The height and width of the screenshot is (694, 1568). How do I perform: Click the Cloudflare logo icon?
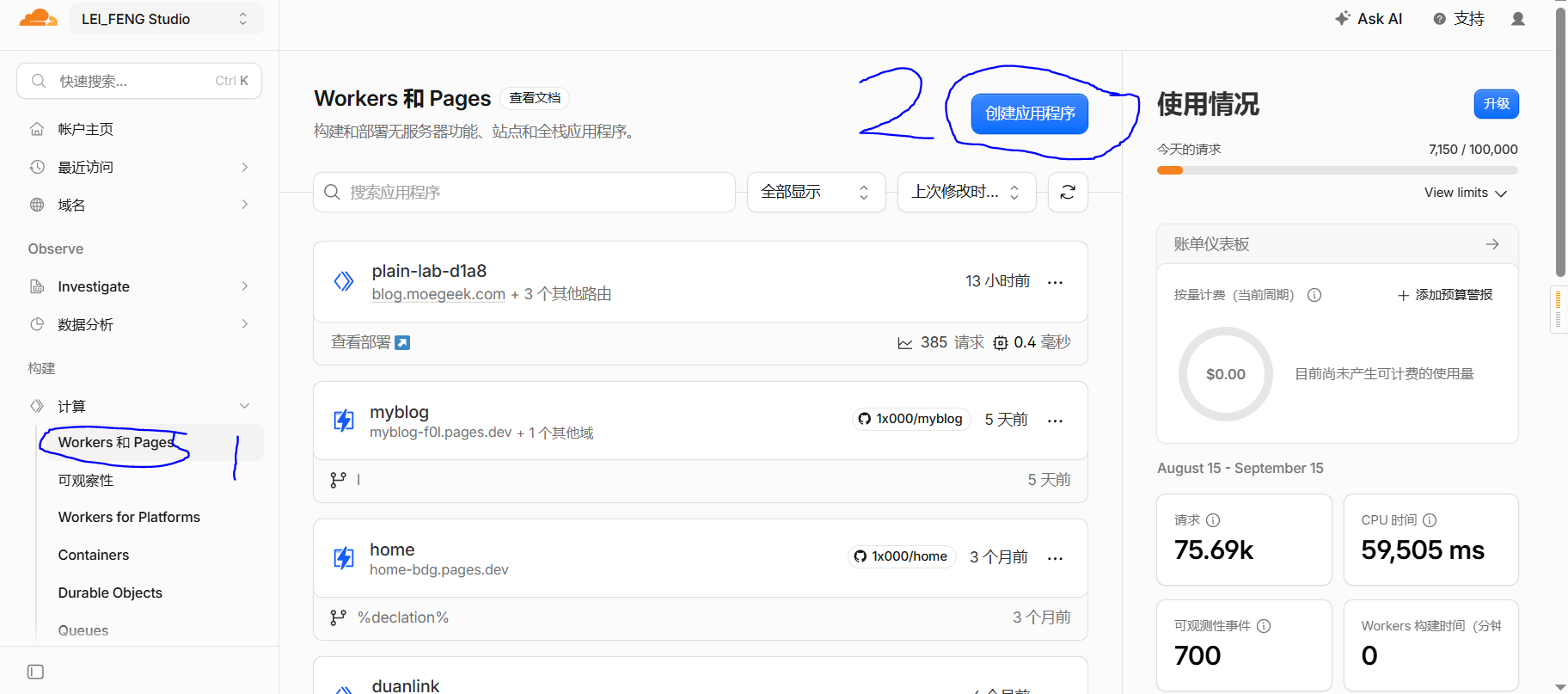tap(39, 18)
